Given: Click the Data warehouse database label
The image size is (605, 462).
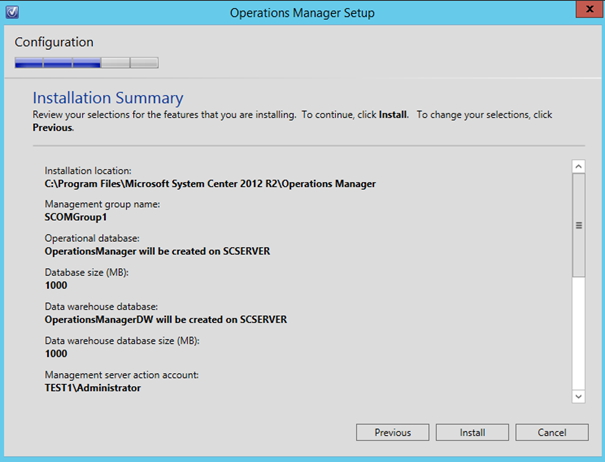Looking at the screenshot, I should tap(101, 306).
